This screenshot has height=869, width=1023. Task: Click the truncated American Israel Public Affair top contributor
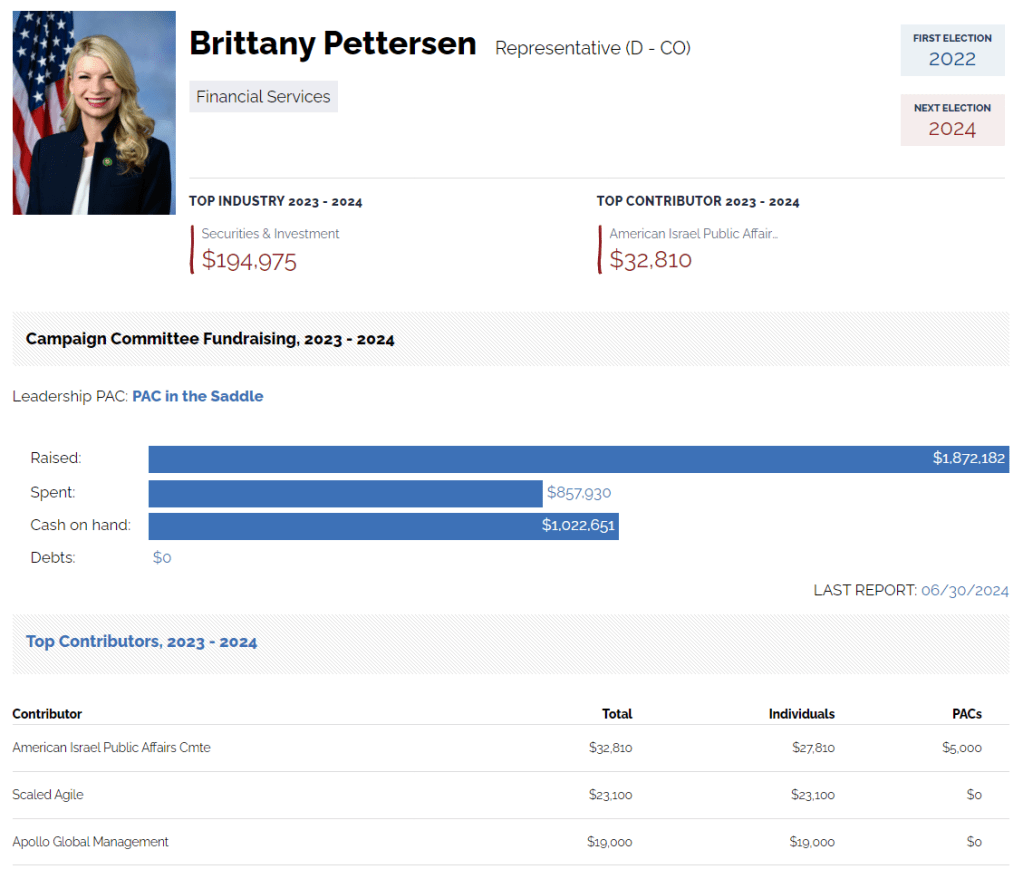click(693, 234)
